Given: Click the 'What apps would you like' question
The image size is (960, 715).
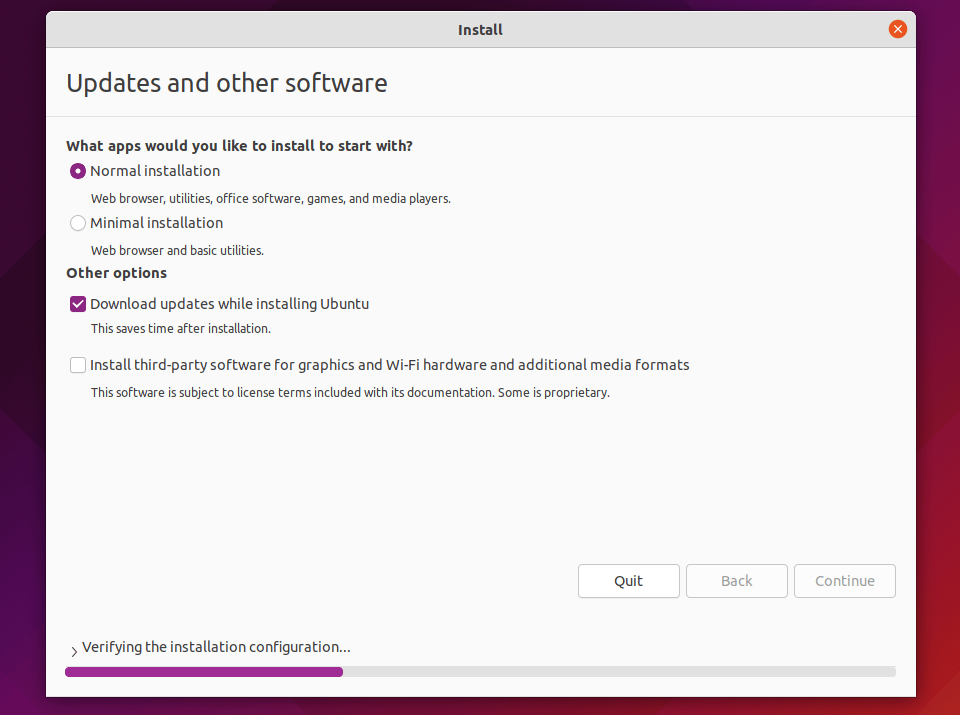Looking at the screenshot, I should point(239,146).
